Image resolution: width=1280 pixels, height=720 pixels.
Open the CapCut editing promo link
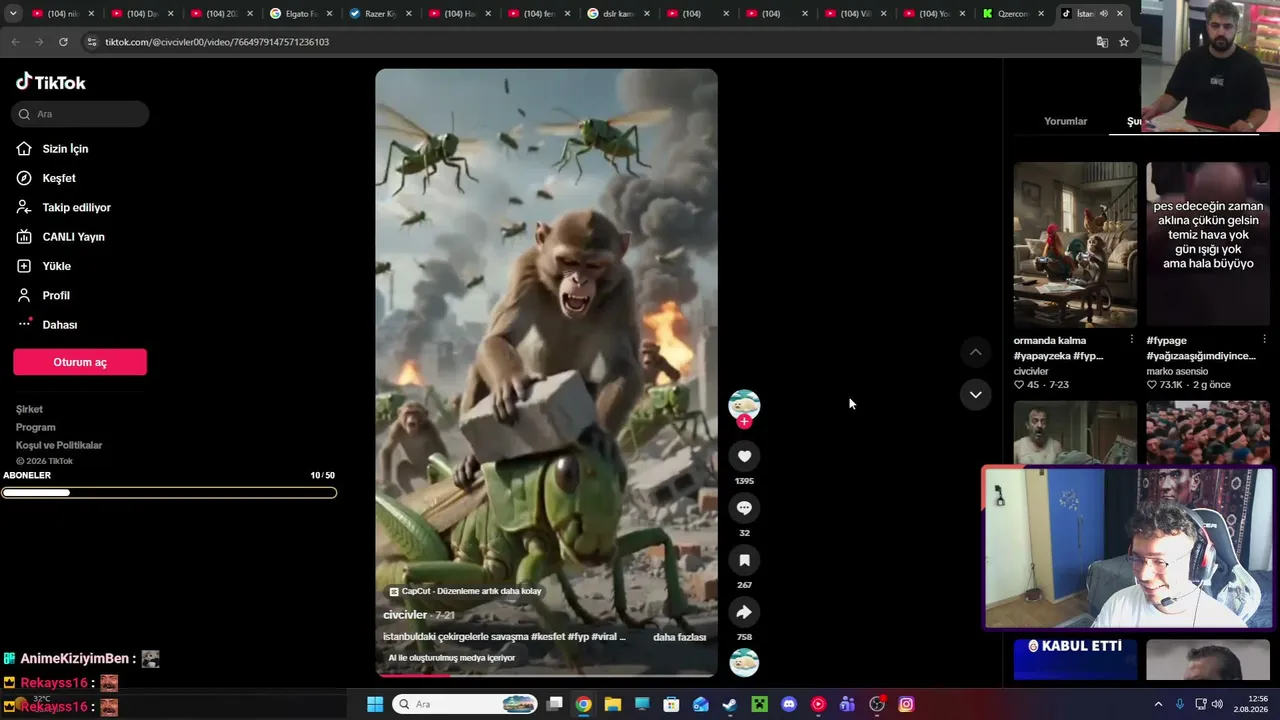(465, 591)
